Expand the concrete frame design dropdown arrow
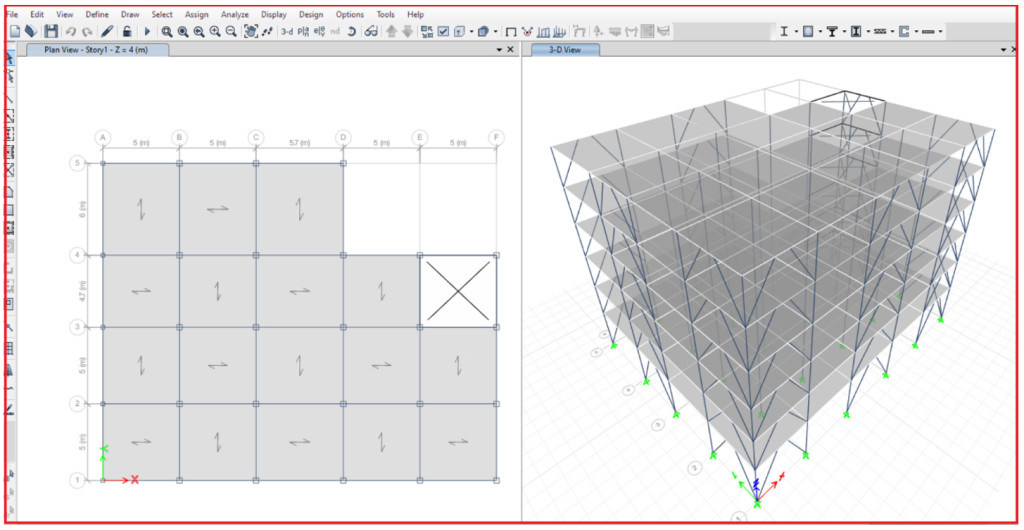The height and width of the screenshot is (530, 1024). click(x=820, y=31)
